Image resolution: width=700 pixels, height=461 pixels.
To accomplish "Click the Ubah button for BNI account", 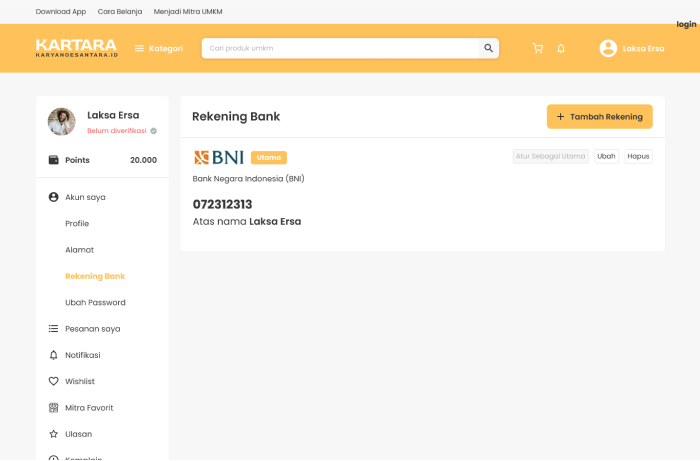I will (606, 156).
